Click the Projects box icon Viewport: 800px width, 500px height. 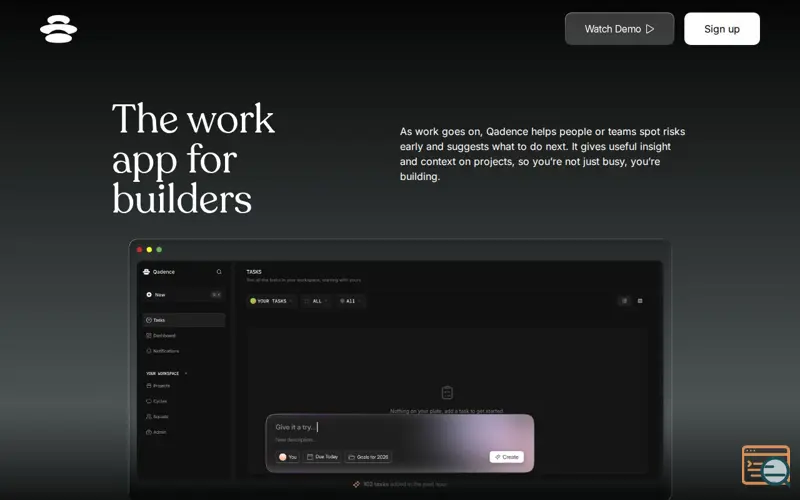149,386
